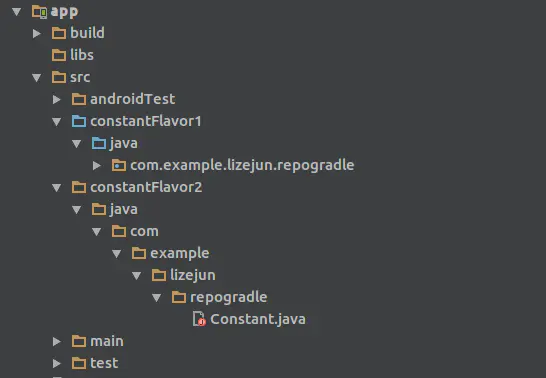The height and width of the screenshot is (378, 546).
Task: Click the com.example.lizejun.repogradle package icon
Action: (119, 165)
